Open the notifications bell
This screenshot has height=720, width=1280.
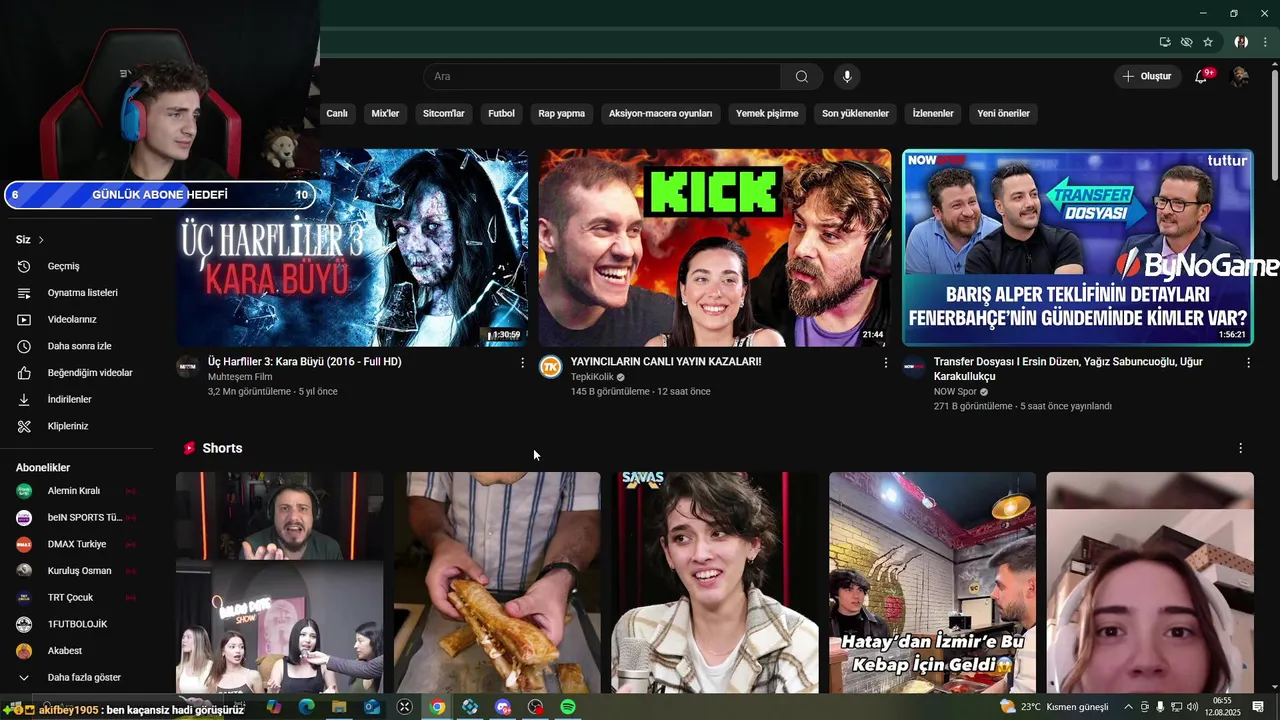click(x=1202, y=77)
